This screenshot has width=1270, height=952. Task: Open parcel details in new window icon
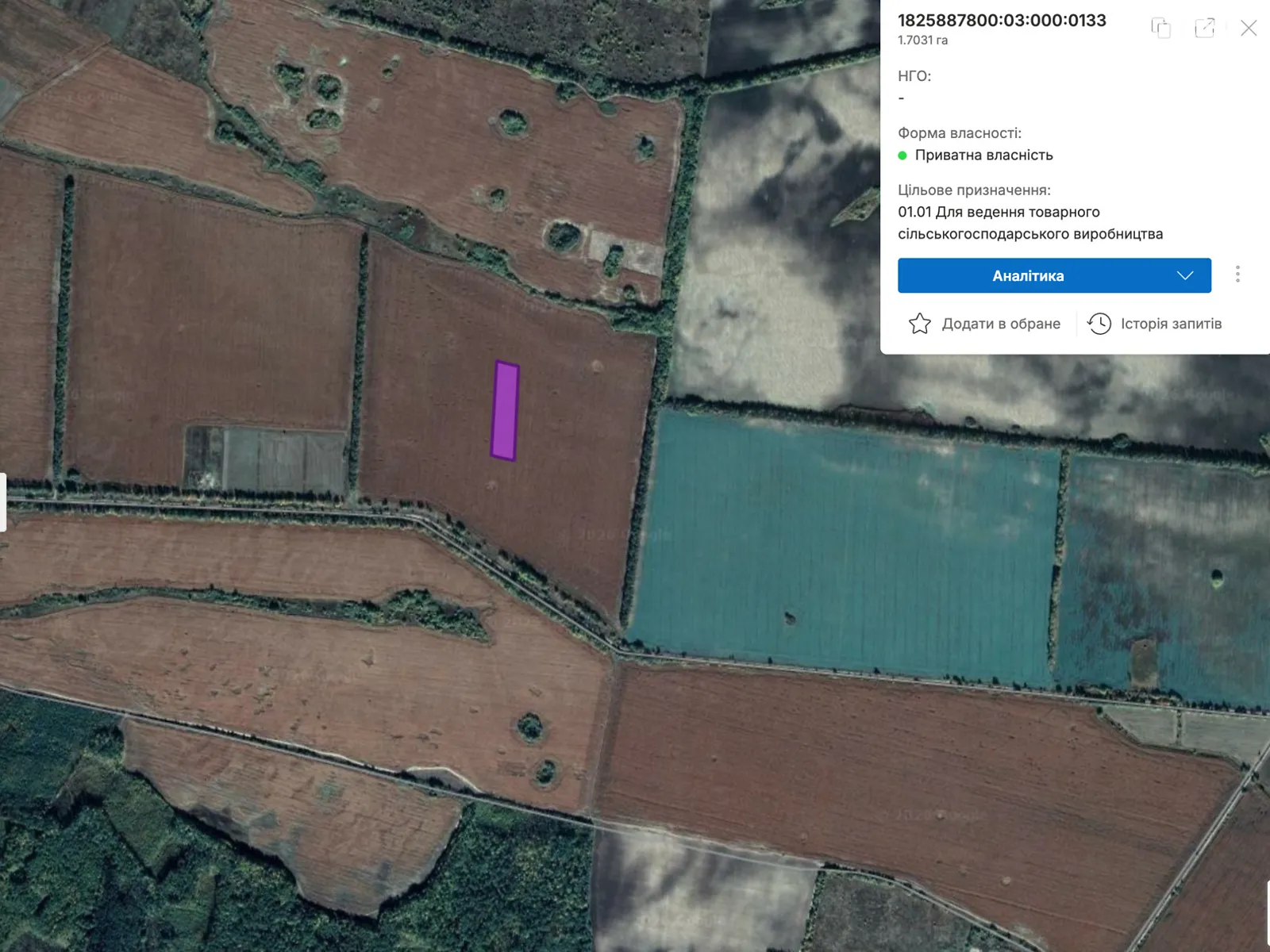click(x=1204, y=28)
